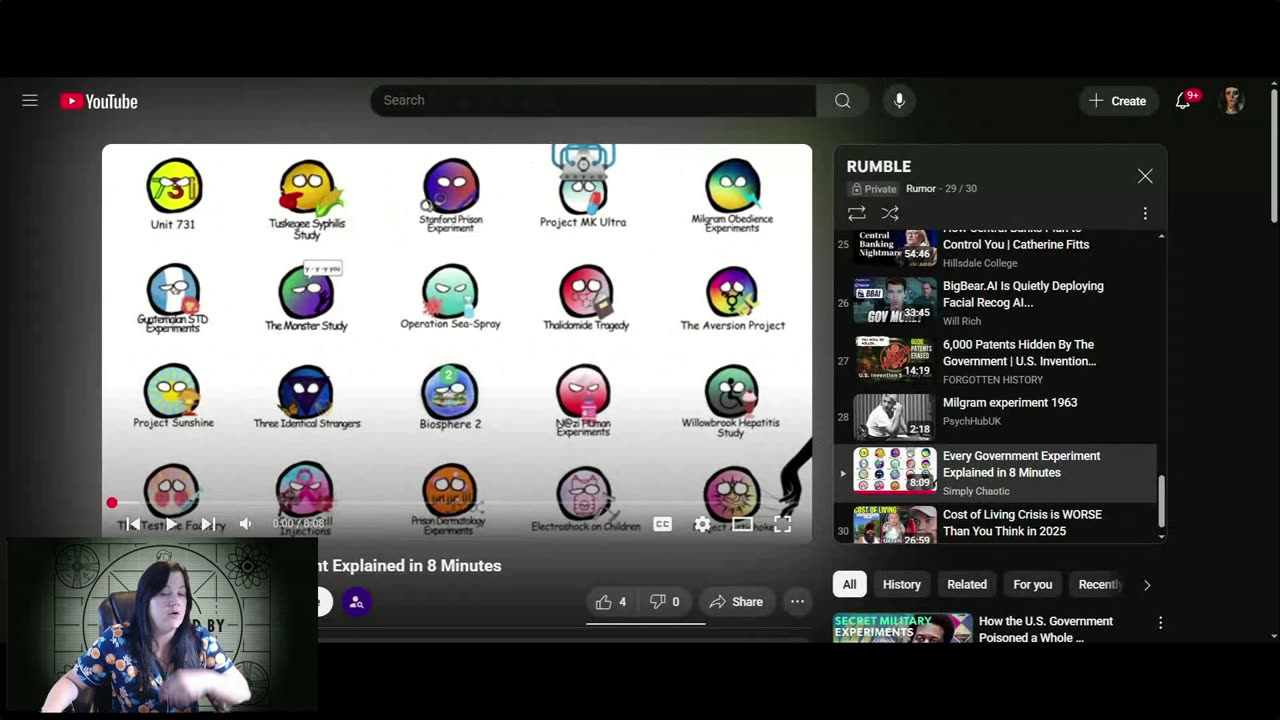The image size is (1280, 720).
Task: Open Rumor playlist owner link
Action: 921,189
